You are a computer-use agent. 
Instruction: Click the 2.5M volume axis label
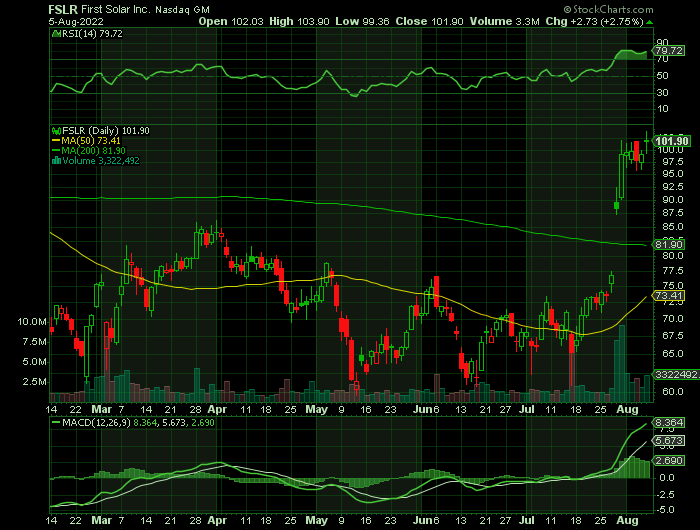(35, 382)
